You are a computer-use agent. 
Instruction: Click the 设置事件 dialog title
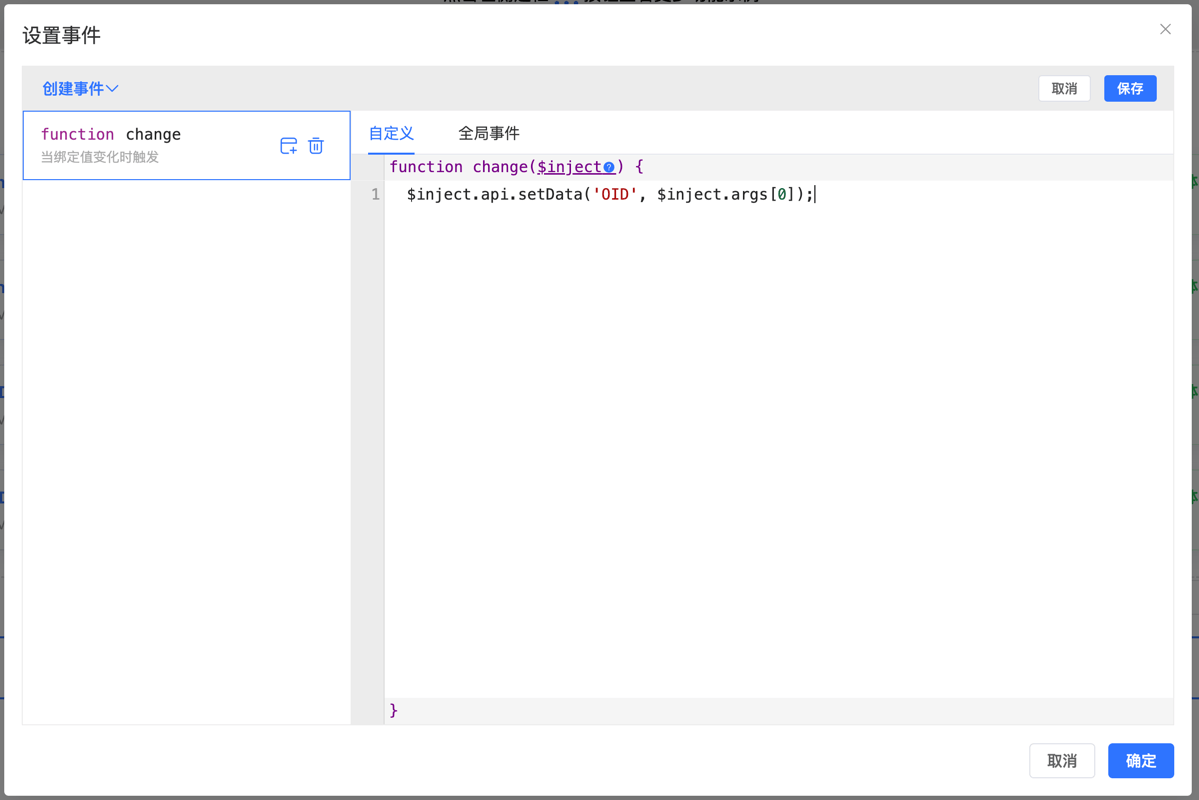click(x=62, y=35)
